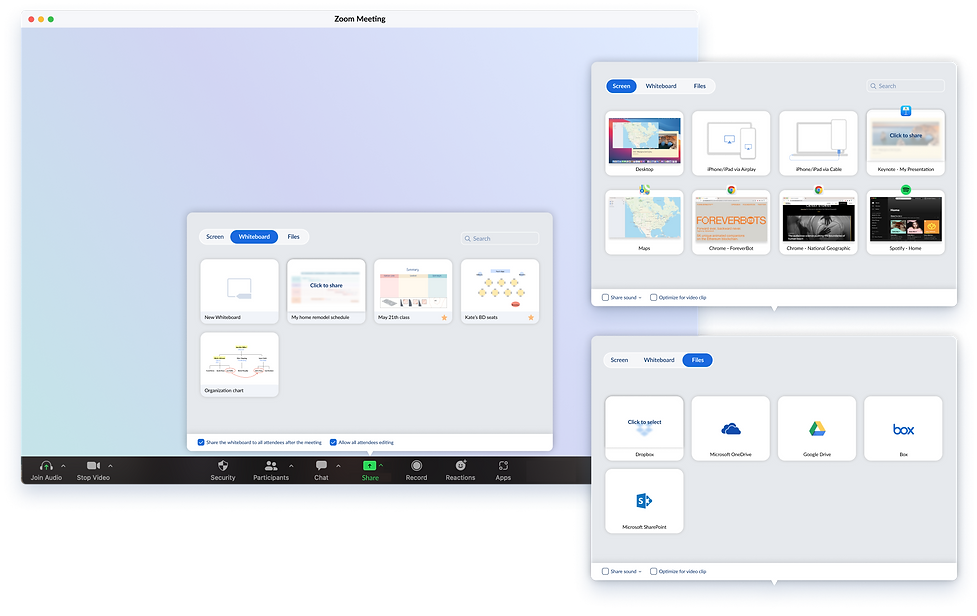Open Reactions from the toolbar
This screenshot has height=616, width=977.
(459, 466)
